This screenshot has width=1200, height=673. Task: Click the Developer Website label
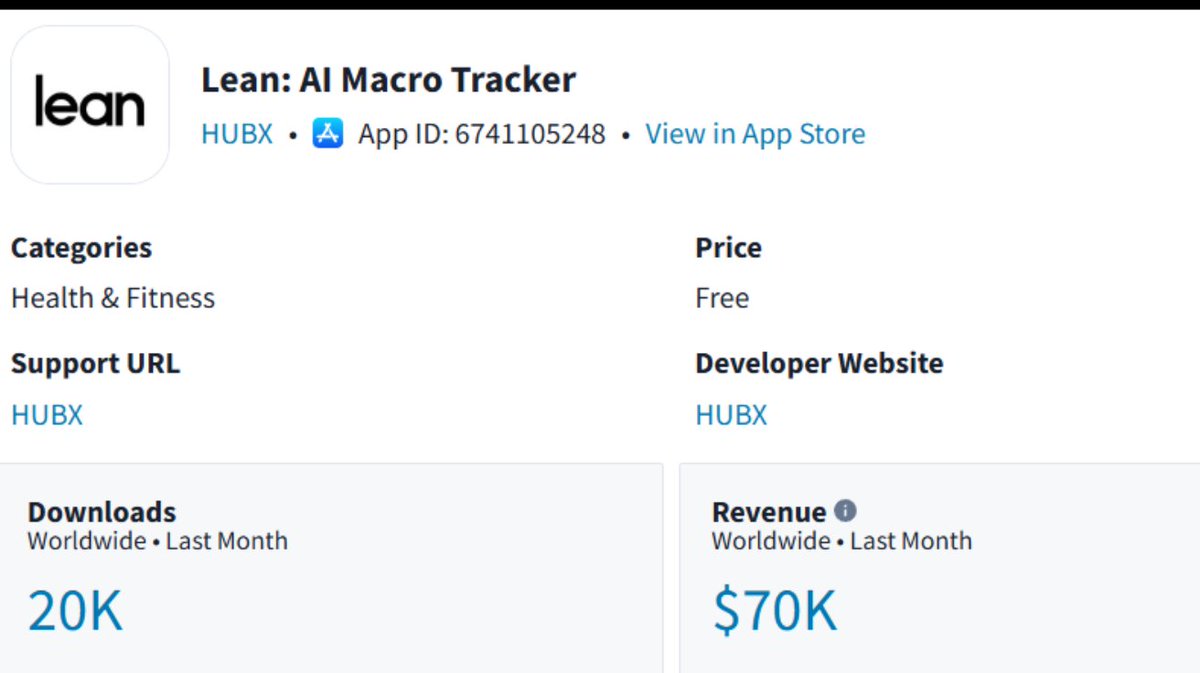point(819,363)
